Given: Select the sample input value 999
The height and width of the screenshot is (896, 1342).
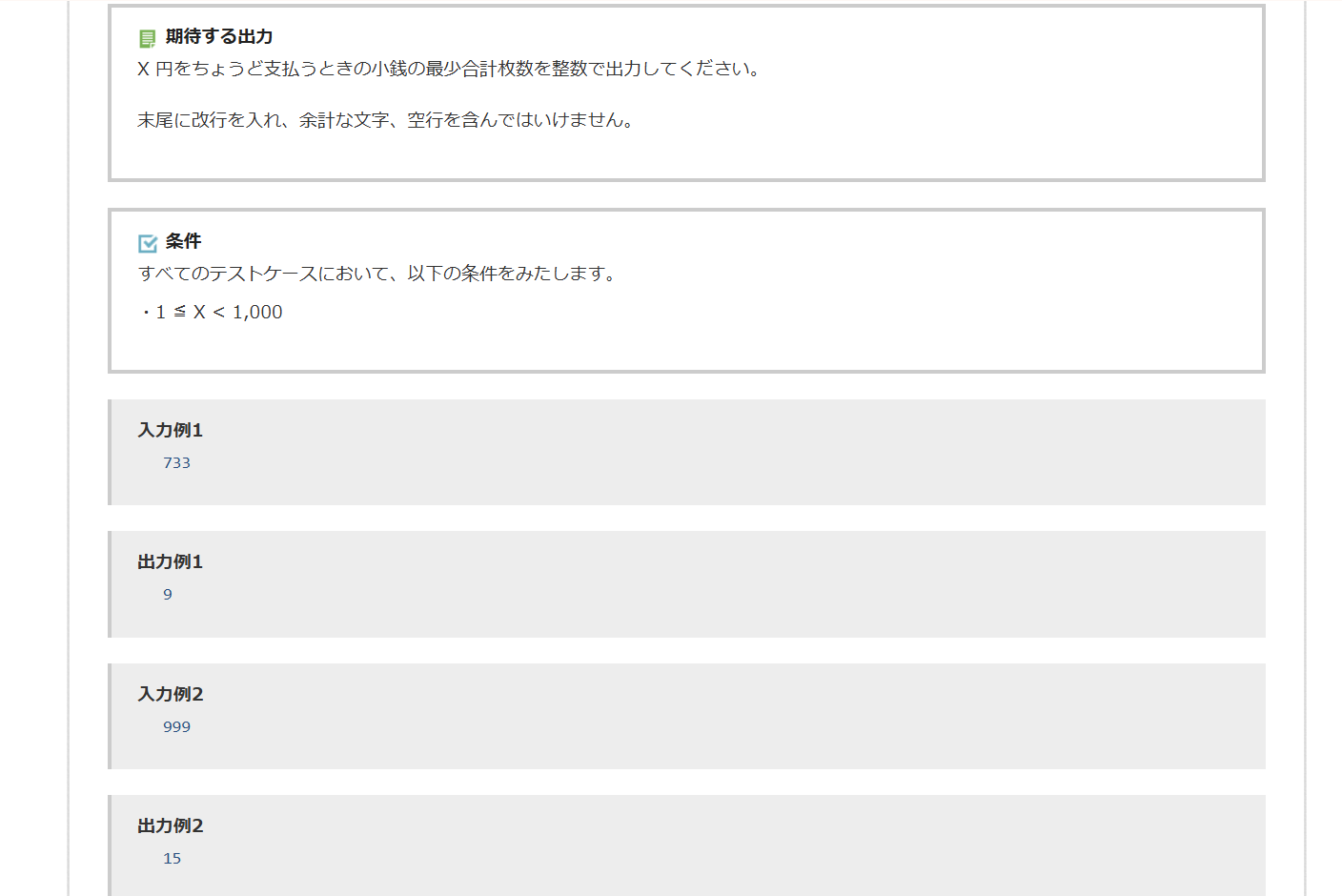Looking at the screenshot, I should [177, 727].
